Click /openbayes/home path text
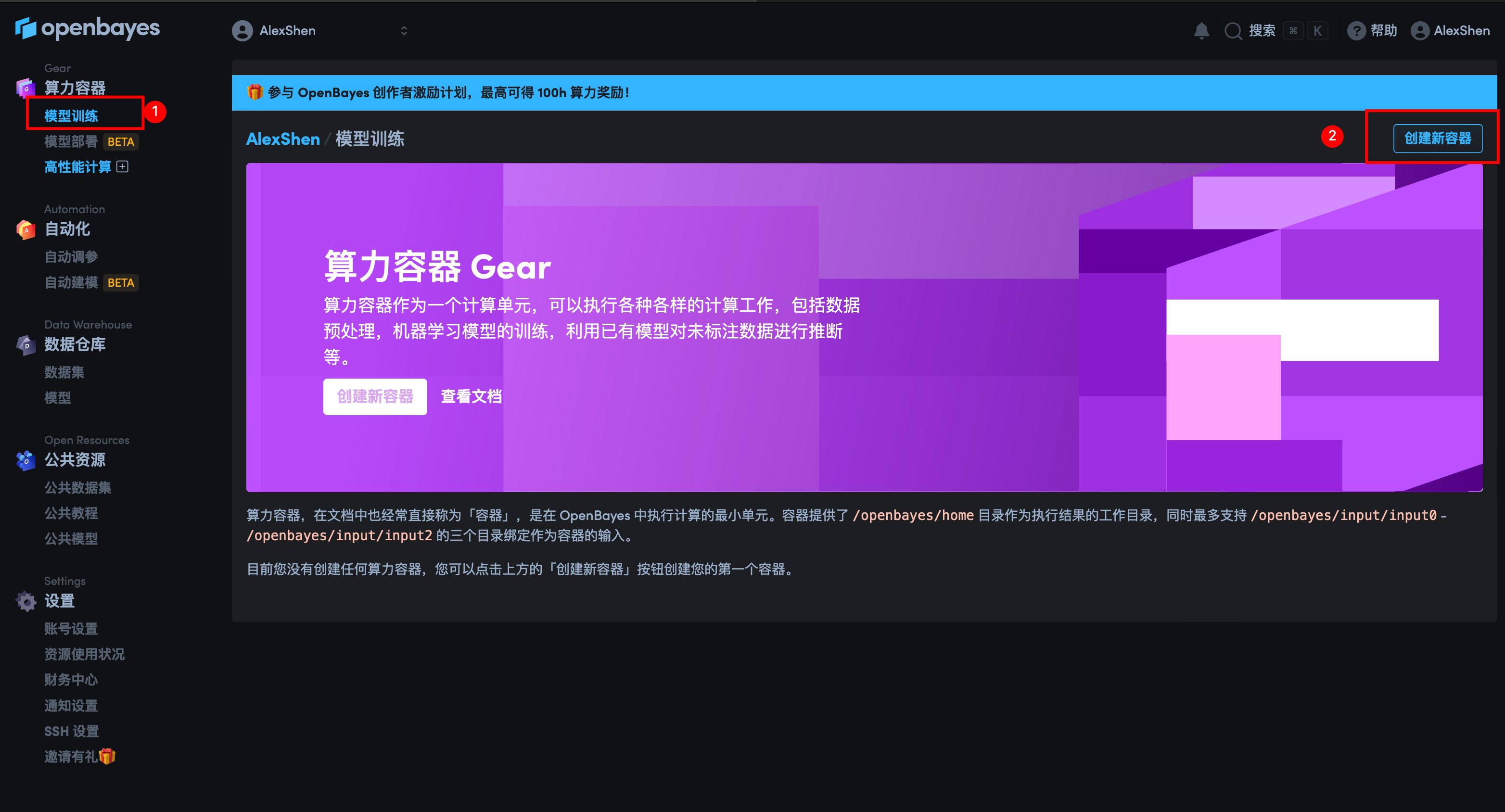This screenshot has width=1505, height=812. click(x=913, y=515)
